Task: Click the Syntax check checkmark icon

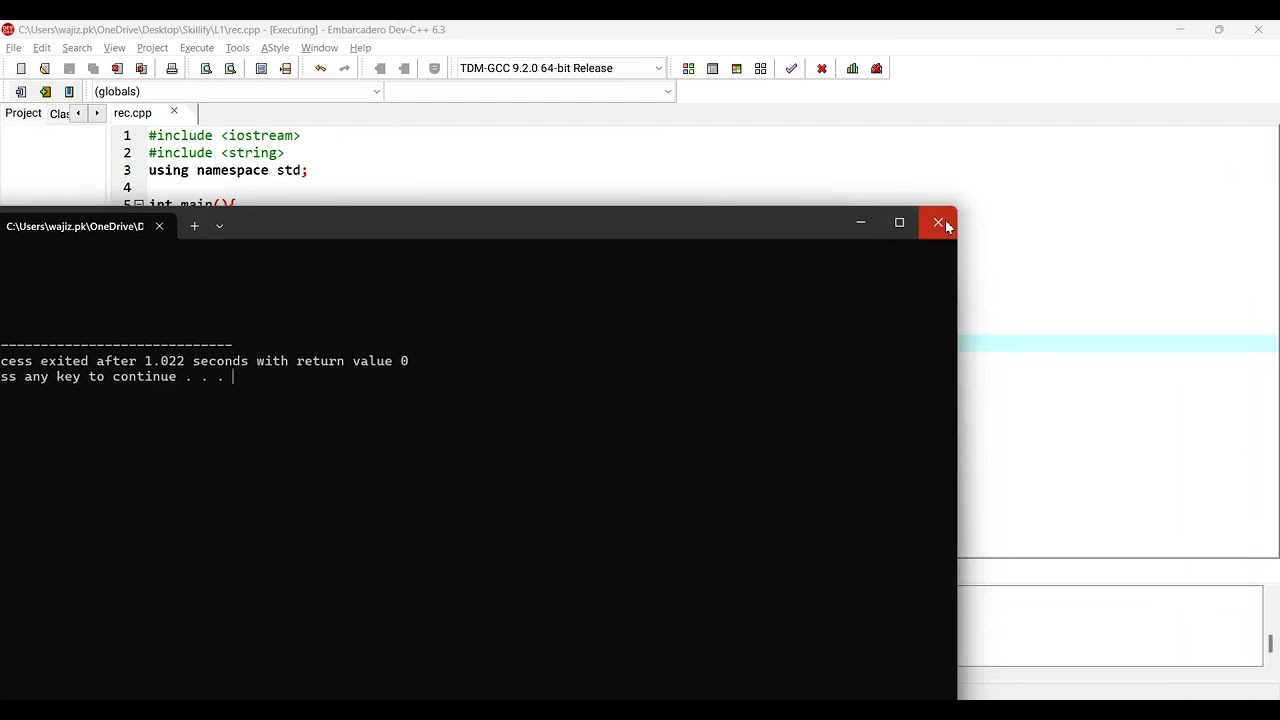Action: [x=791, y=68]
